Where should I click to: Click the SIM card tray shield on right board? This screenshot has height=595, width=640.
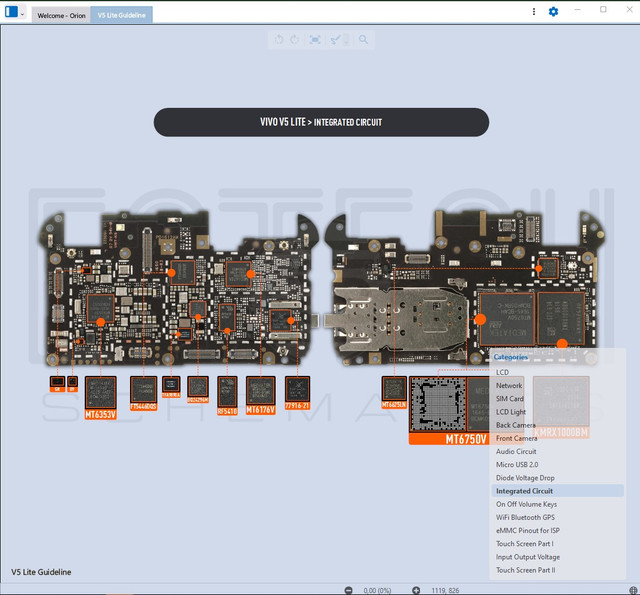400,319
